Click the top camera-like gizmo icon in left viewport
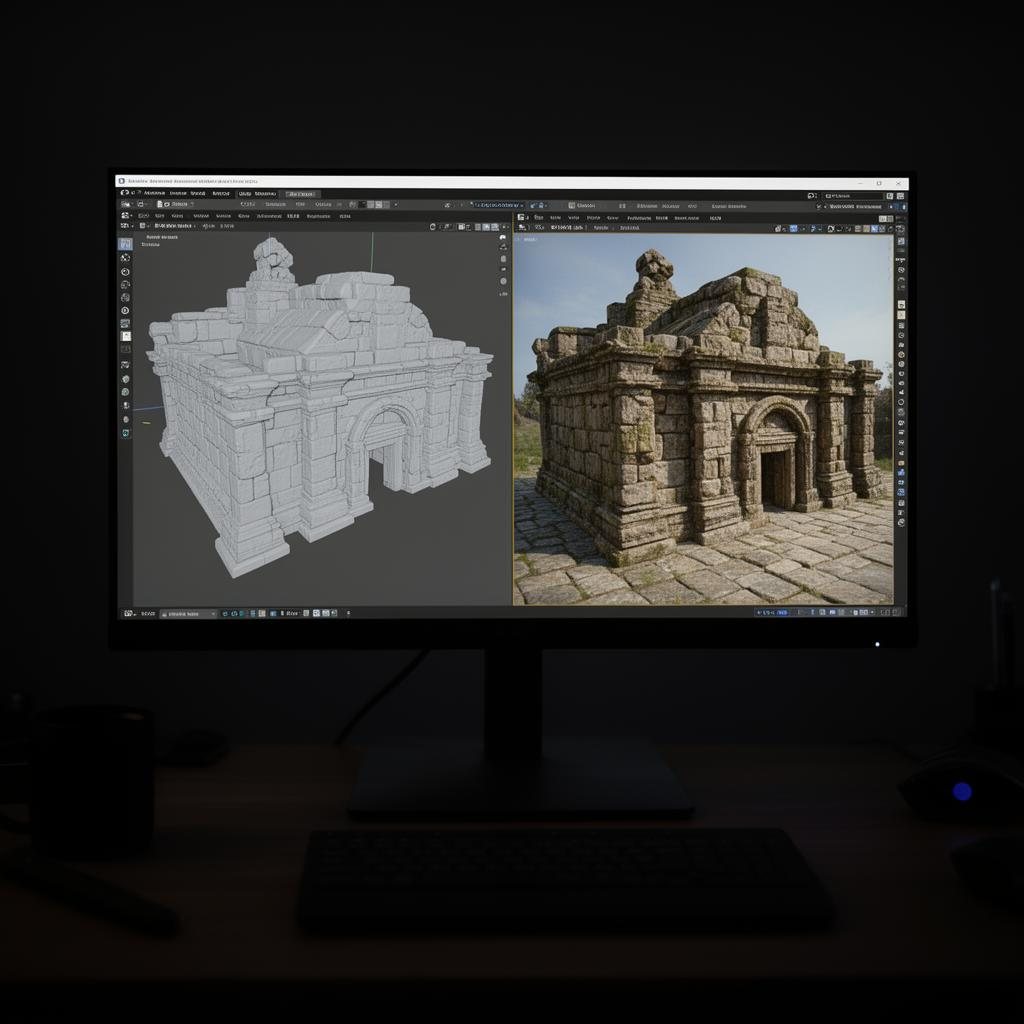The image size is (1024, 1024). [503, 237]
